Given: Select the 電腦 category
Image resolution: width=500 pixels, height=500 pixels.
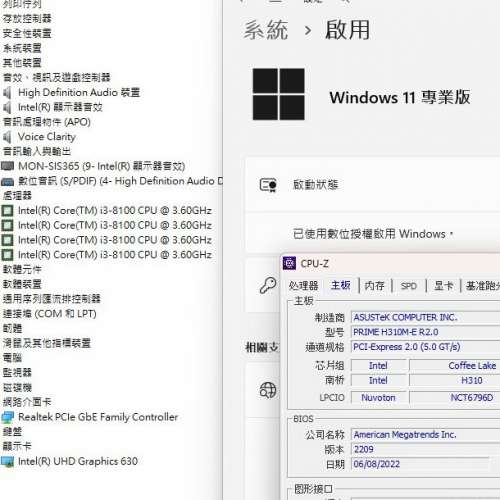Looking at the screenshot, I should click(x=12, y=358).
